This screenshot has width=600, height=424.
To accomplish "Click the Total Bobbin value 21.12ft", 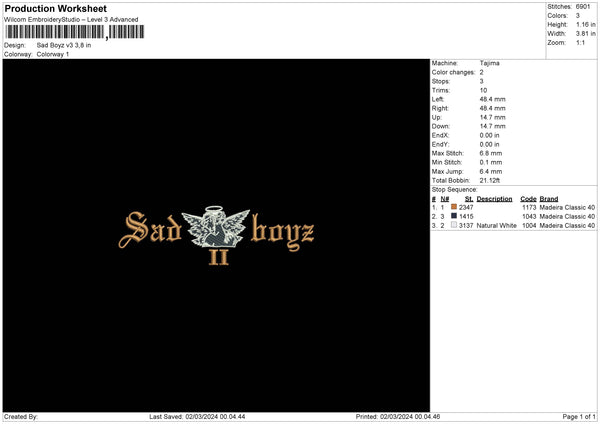I will pos(490,180).
